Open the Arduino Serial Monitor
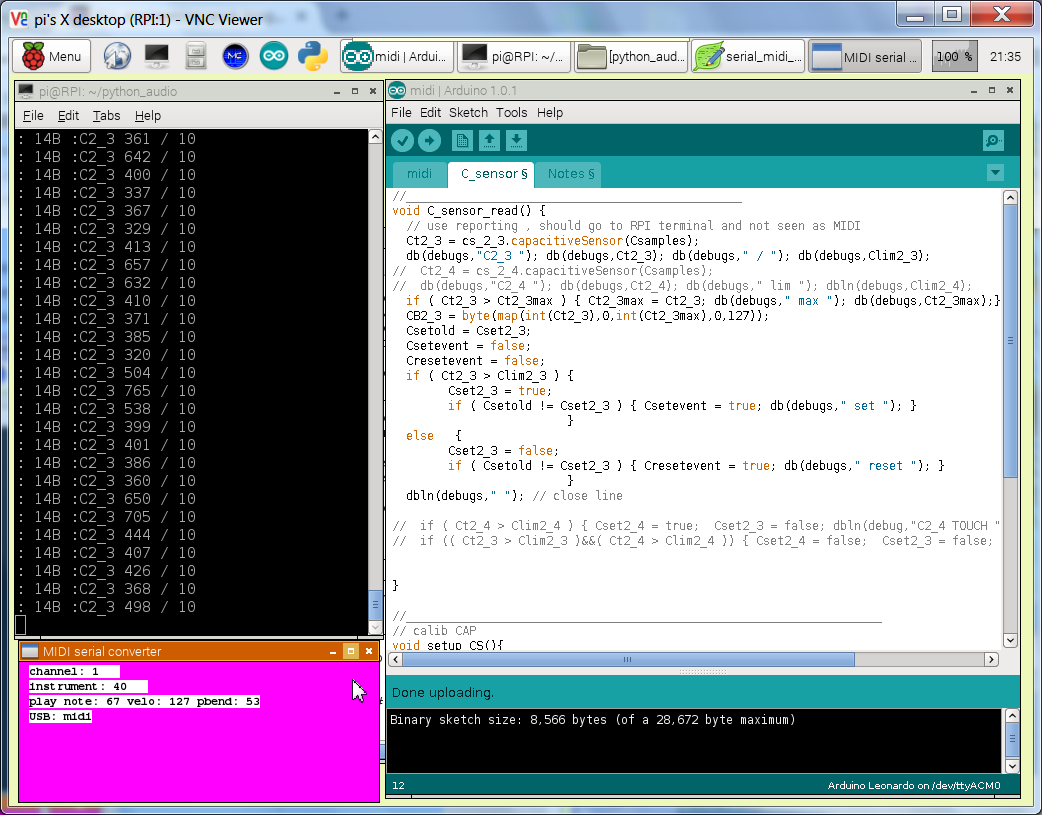The image size is (1042, 815). [993, 141]
